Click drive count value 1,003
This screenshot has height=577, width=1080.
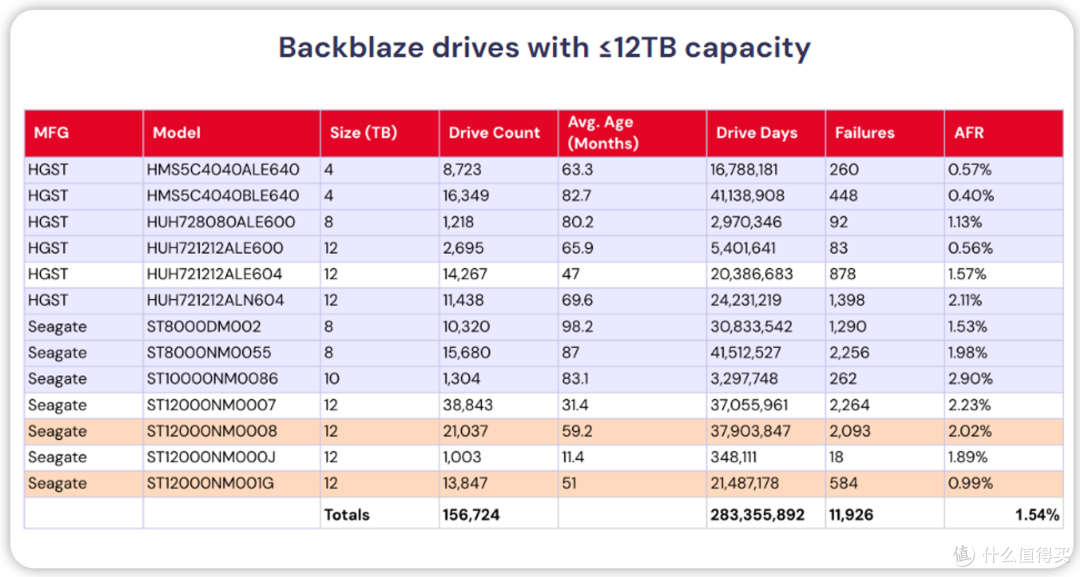click(461, 457)
